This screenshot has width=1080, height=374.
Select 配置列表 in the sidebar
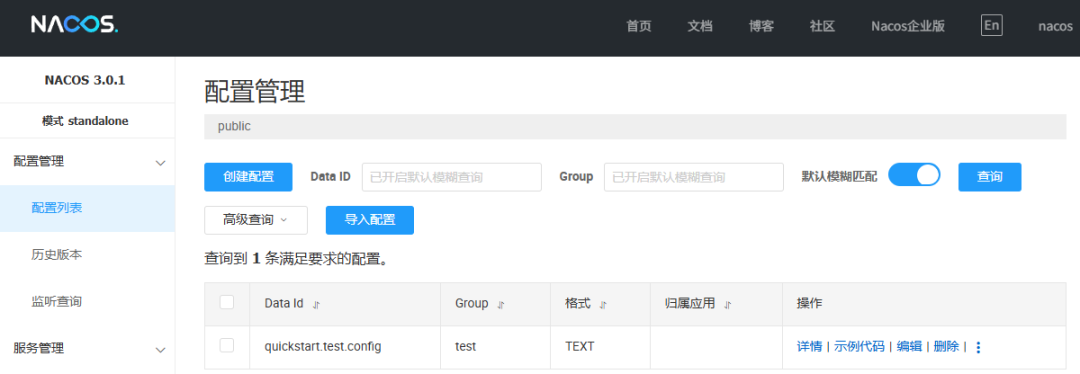[87, 208]
